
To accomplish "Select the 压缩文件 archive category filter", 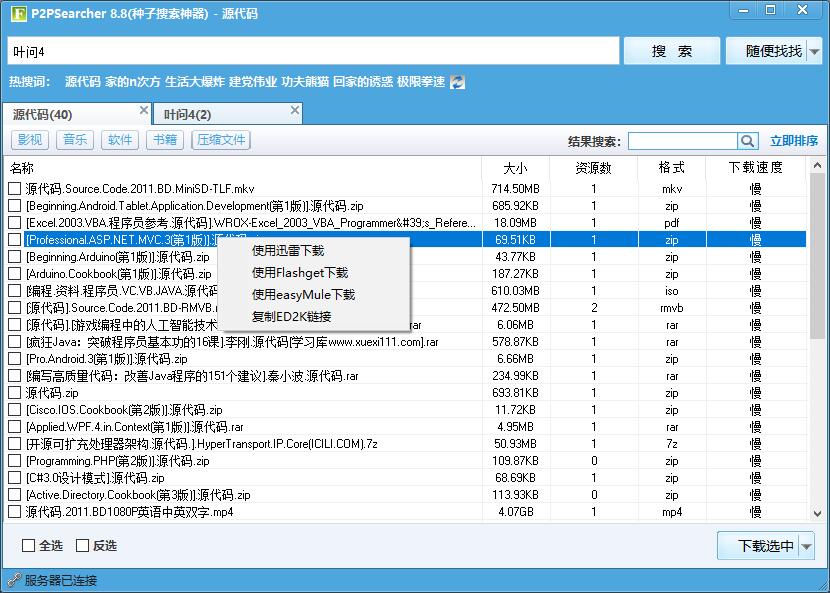I will point(218,140).
